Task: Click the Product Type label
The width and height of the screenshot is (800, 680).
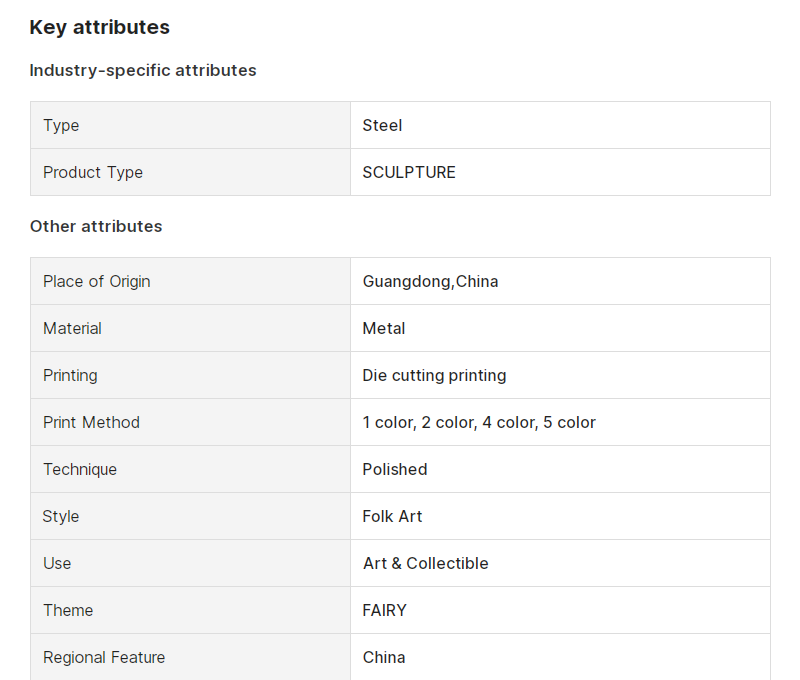Action: 93,172
